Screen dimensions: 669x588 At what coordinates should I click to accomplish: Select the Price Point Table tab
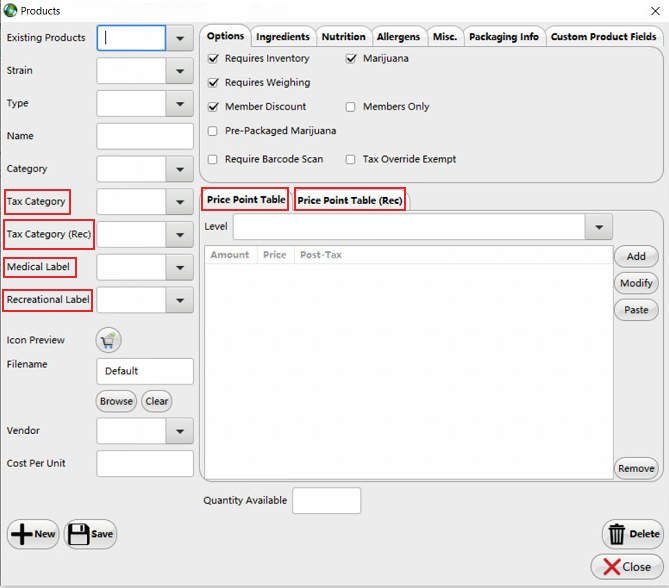tap(246, 199)
